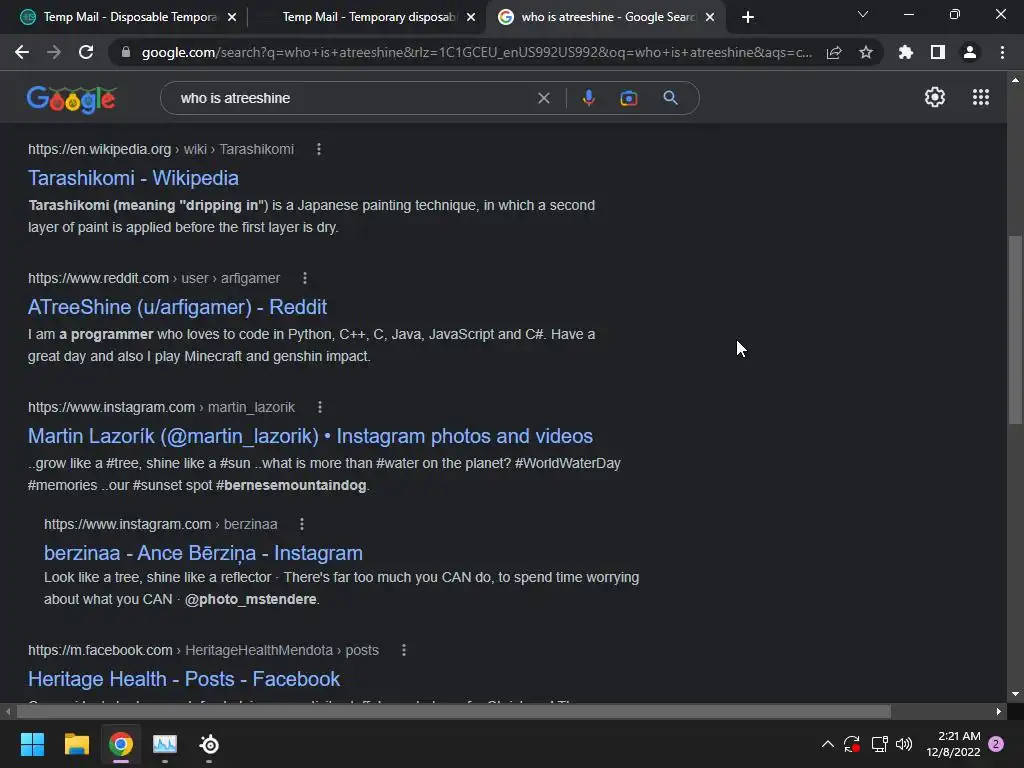The image size is (1024, 768).
Task: Clear the Google search box
Action: [543, 98]
